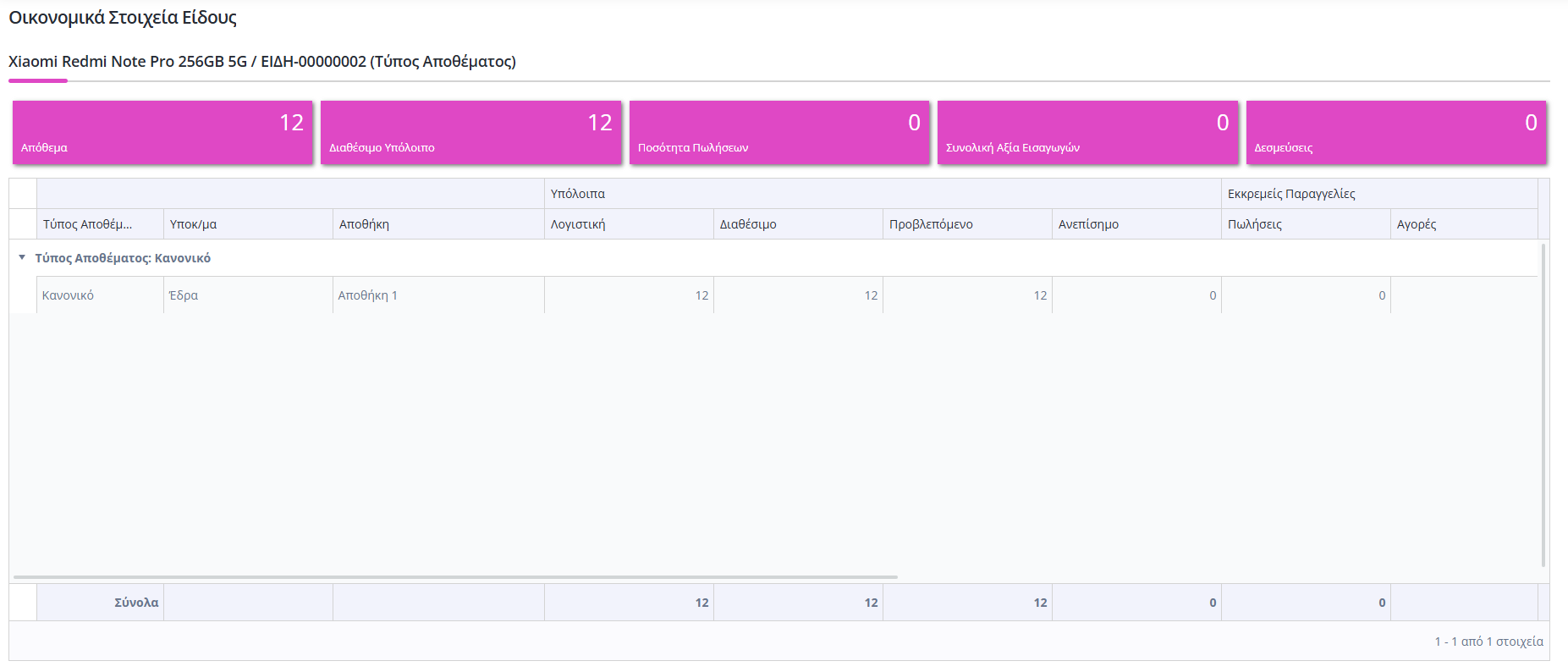The height and width of the screenshot is (672, 1568).
Task: Click the horizontal scrollbar of the grid
Action: pos(455,577)
